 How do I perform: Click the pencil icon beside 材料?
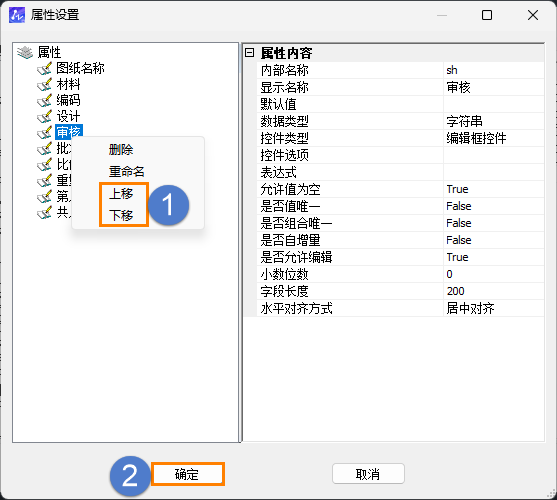click(44, 85)
